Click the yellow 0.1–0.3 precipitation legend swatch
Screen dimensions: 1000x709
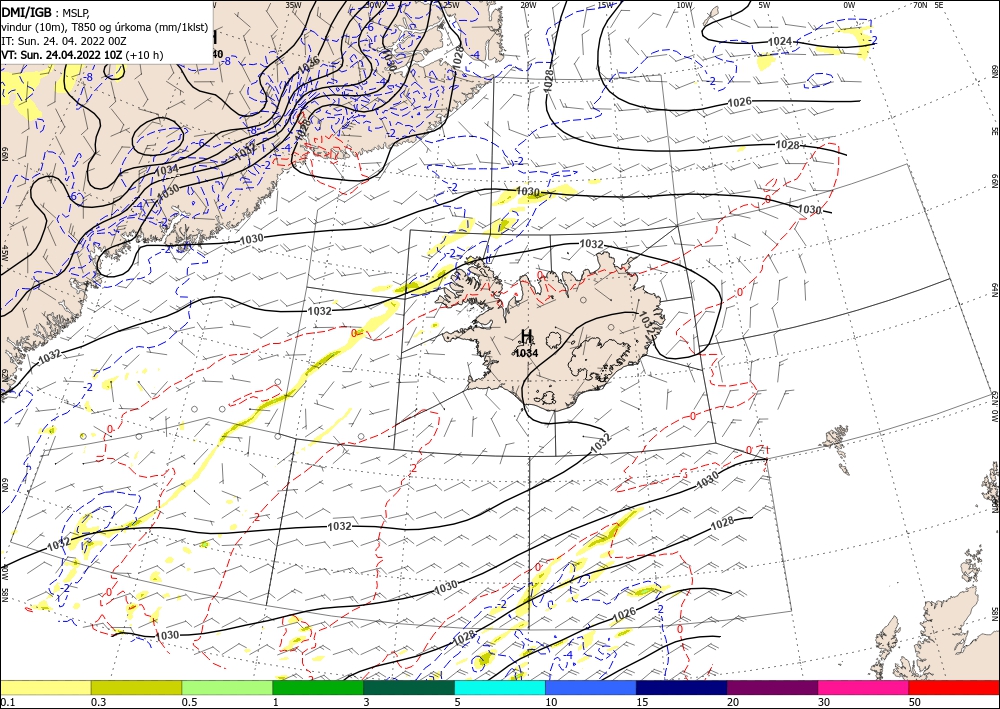pyautogui.click(x=45, y=687)
